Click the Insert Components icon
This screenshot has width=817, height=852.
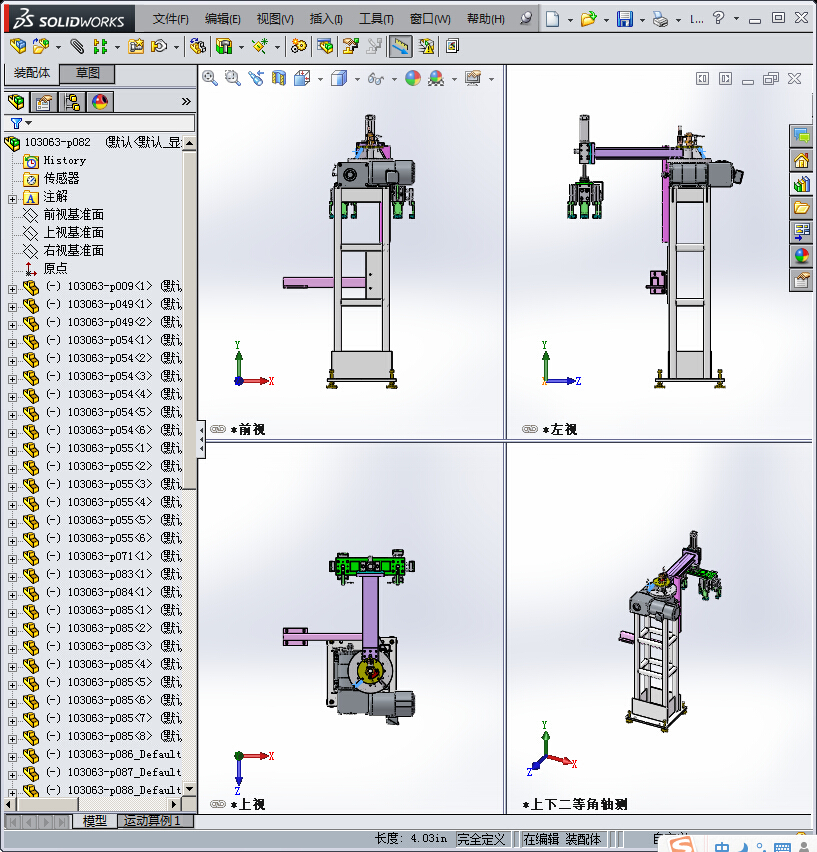point(40,46)
